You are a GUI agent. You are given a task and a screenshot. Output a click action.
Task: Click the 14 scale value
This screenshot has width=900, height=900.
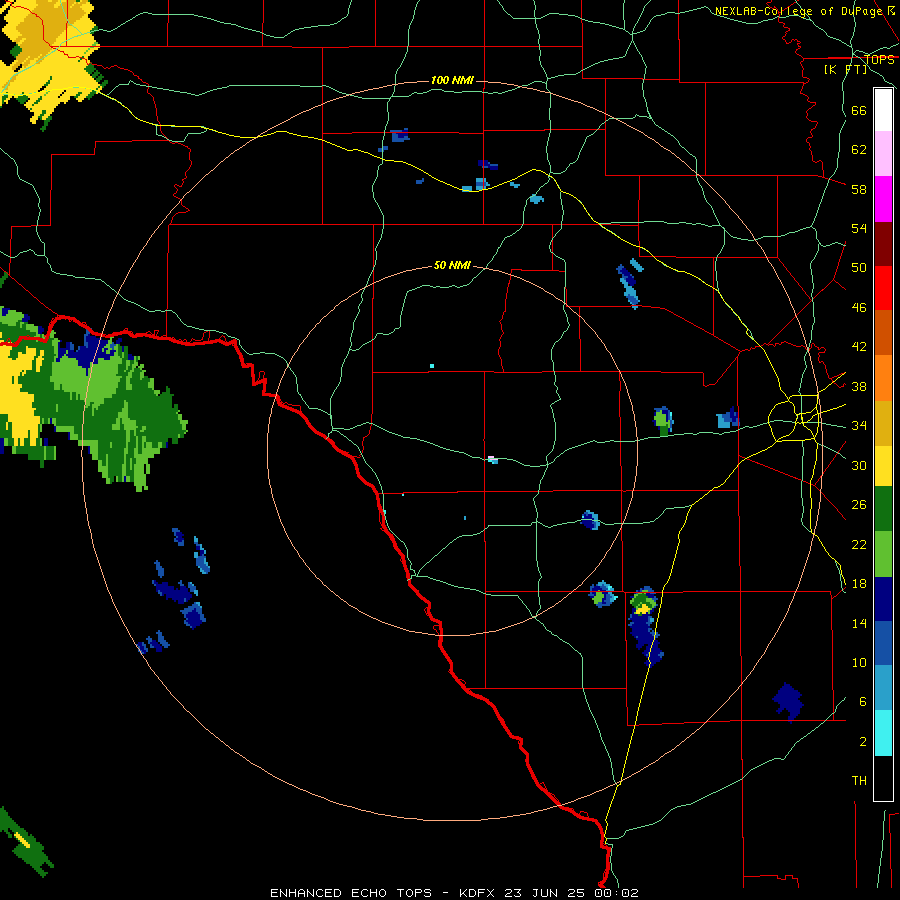[859, 623]
